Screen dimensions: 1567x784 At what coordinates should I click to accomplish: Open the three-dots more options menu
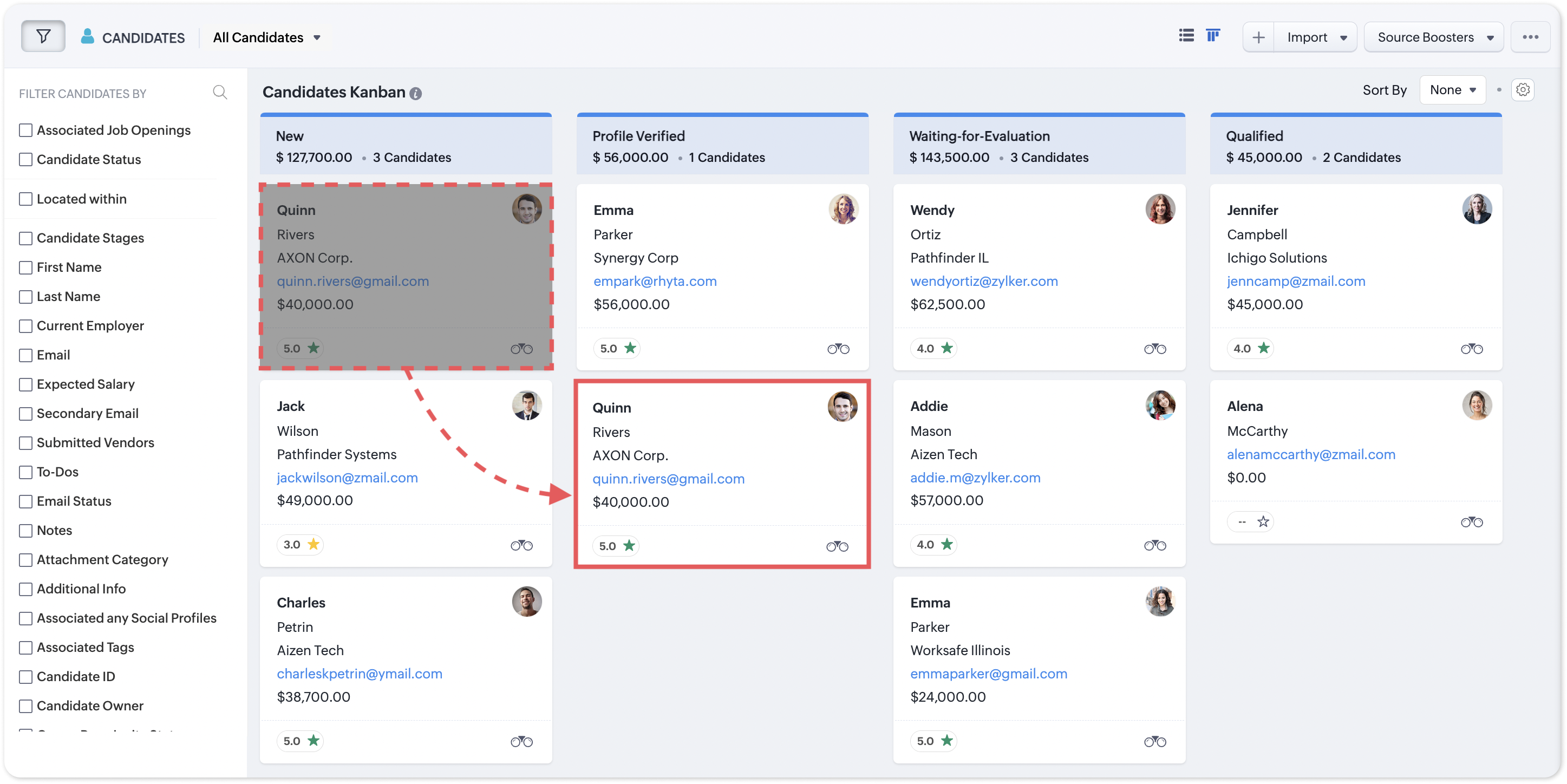(1530, 37)
